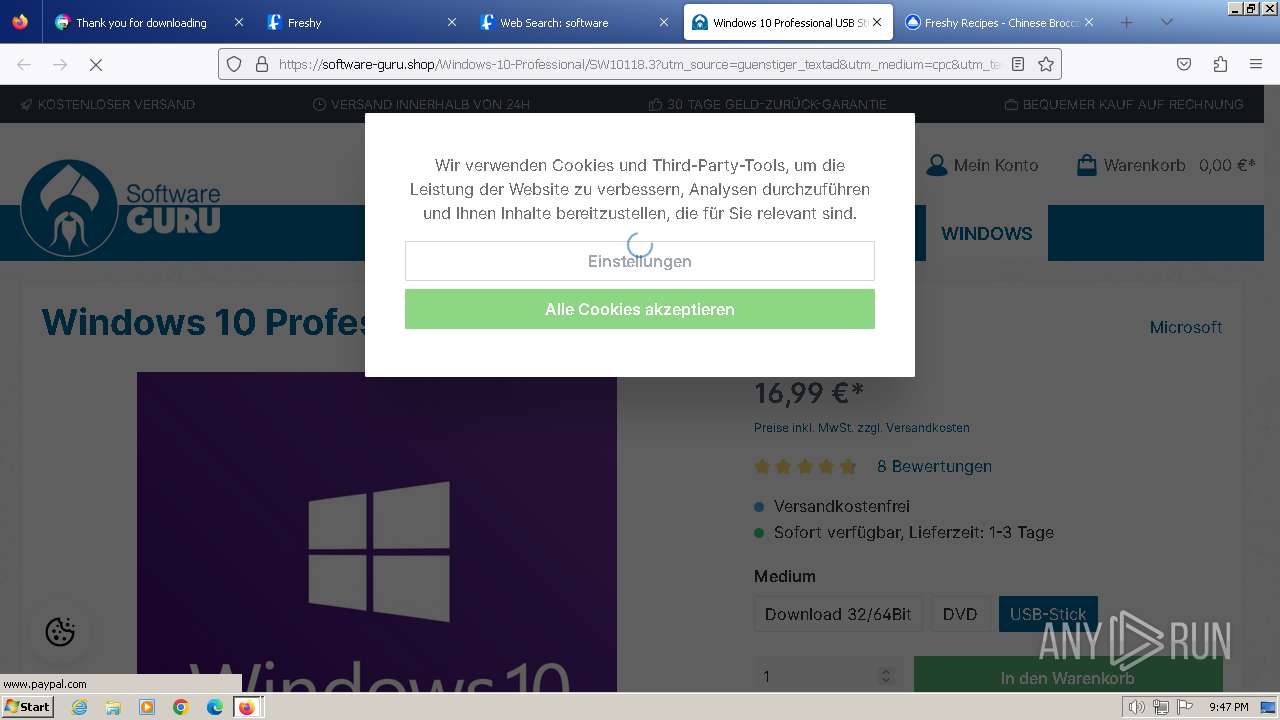Select the DVD medium option
Image resolution: width=1280 pixels, height=720 pixels.
pyautogui.click(x=960, y=614)
